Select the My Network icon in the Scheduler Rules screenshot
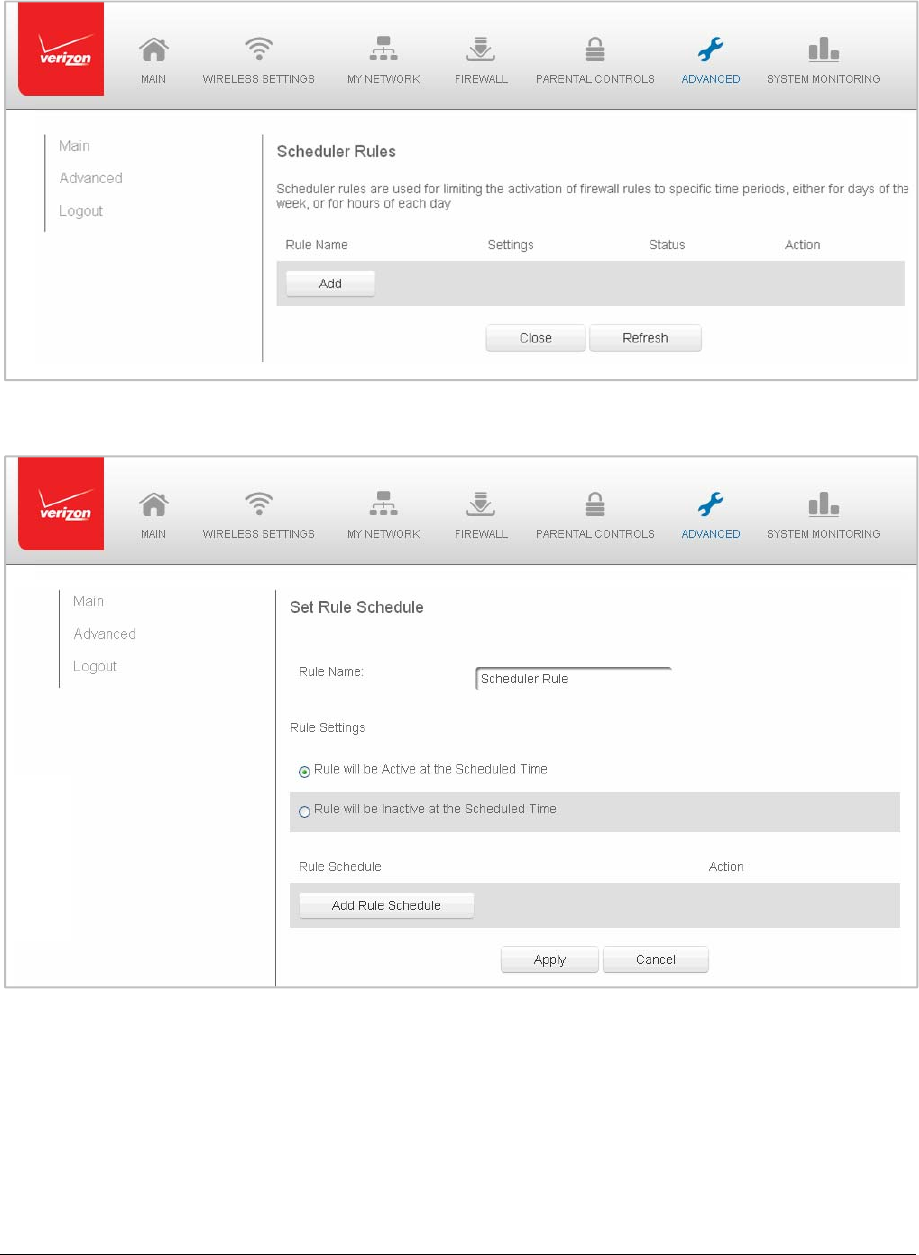 coord(384,50)
